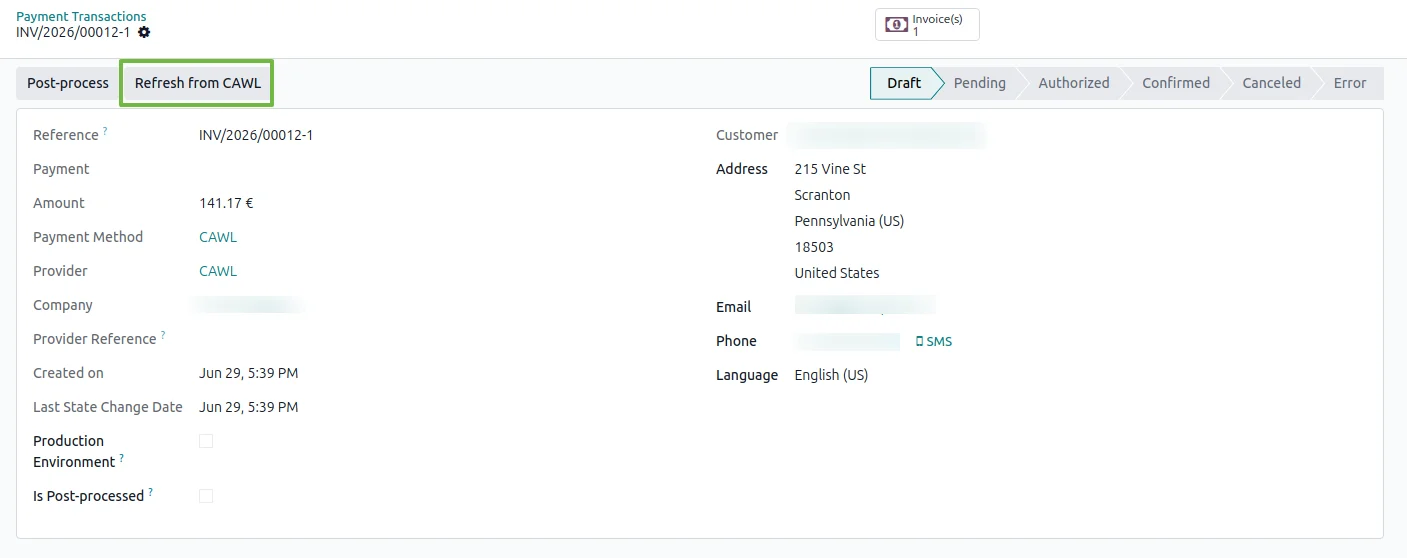Click the empty Payment field
This screenshot has width=1407, height=558.
pos(440,169)
